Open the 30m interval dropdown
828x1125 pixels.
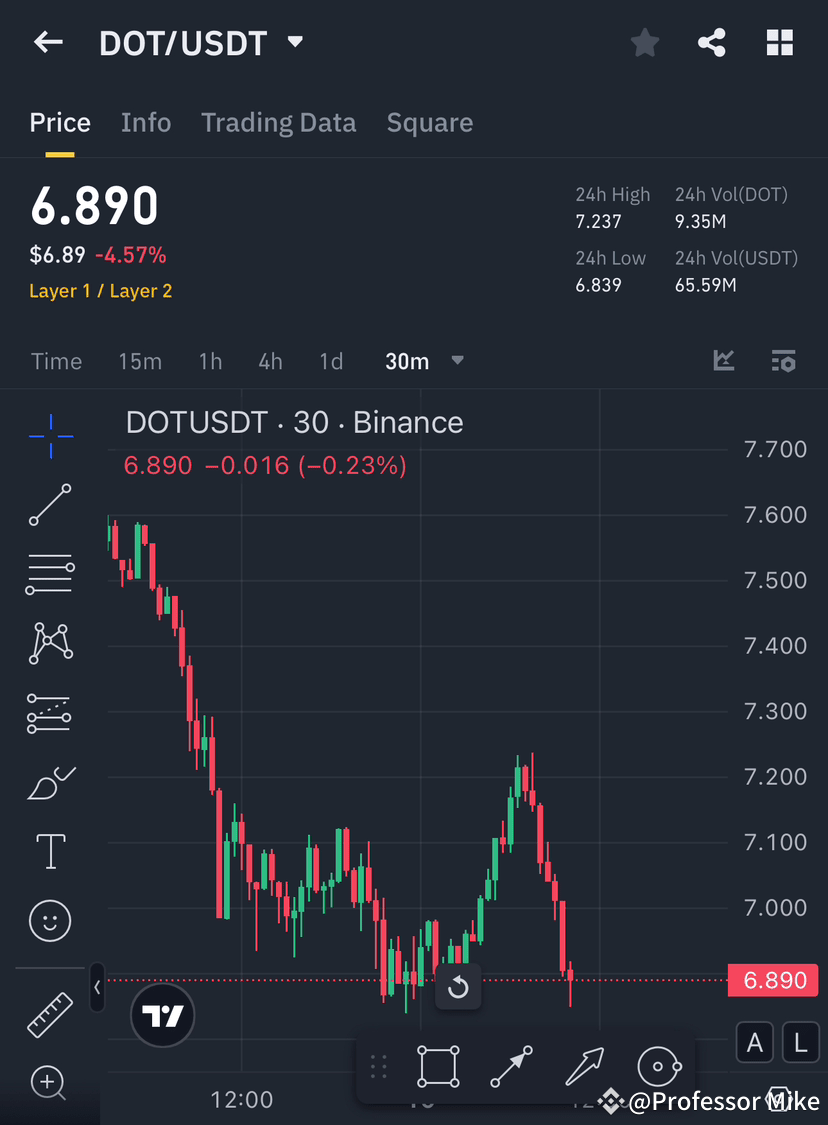pos(425,361)
